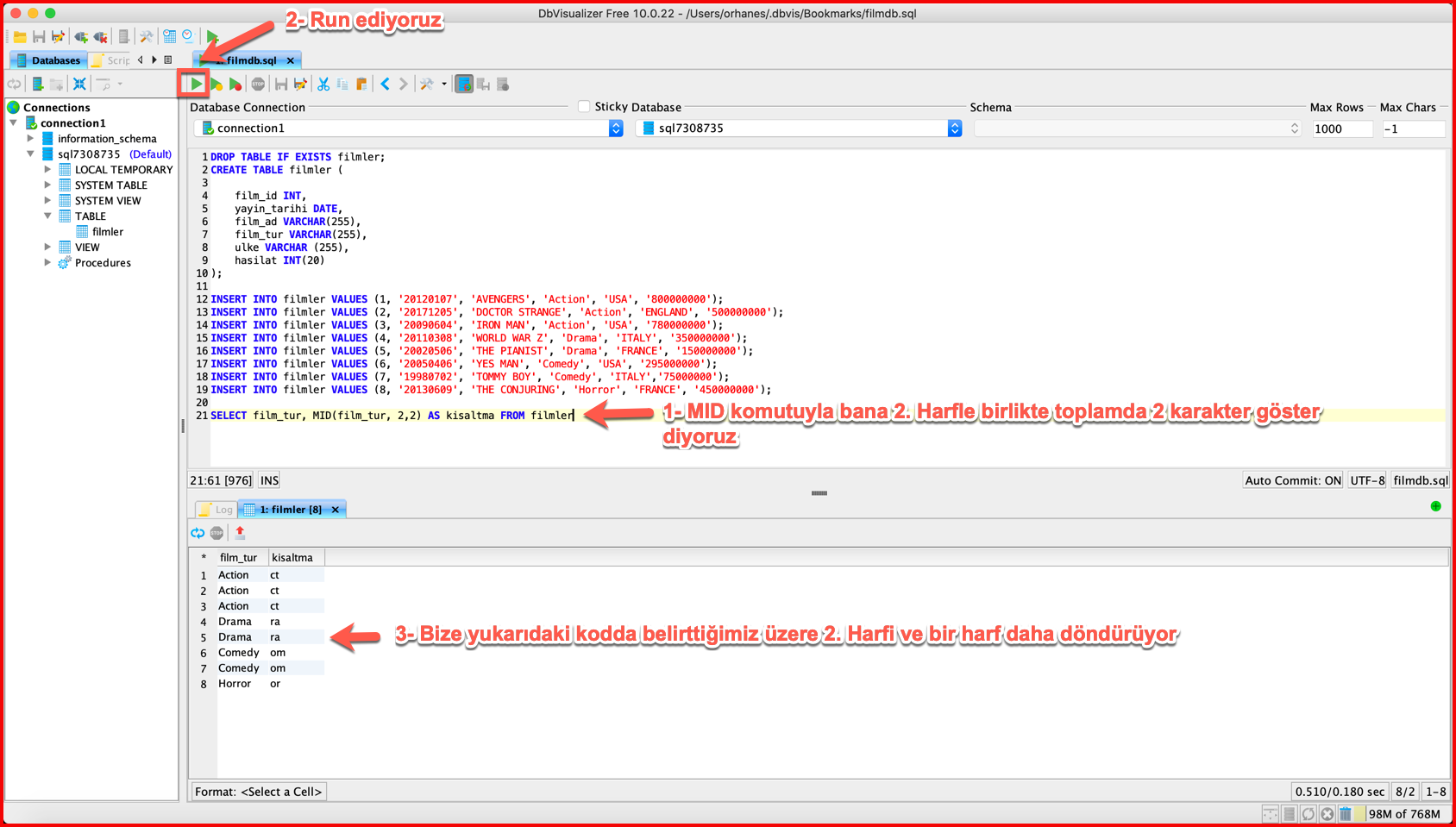Click the Max Rows input field
Screen dimensions: 1456x827
1342,128
